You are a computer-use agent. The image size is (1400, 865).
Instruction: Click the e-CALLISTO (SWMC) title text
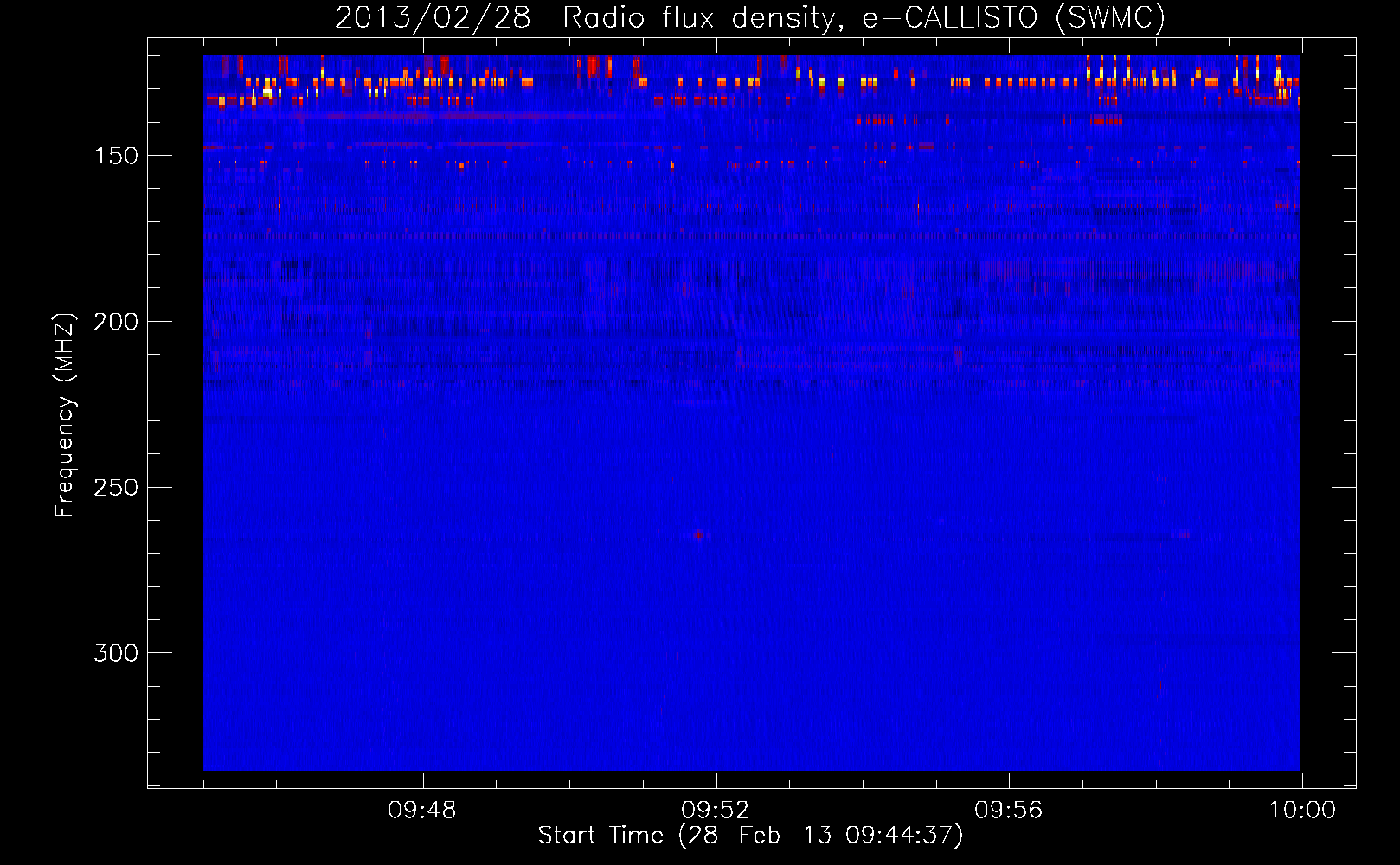(1014, 18)
